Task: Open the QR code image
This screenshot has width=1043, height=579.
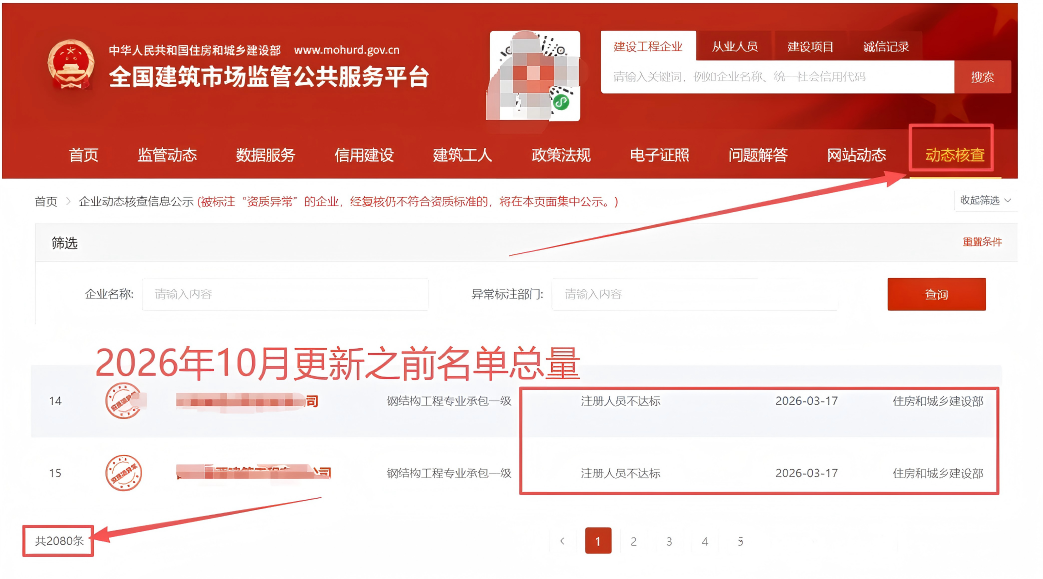Action: pyautogui.click(x=535, y=76)
